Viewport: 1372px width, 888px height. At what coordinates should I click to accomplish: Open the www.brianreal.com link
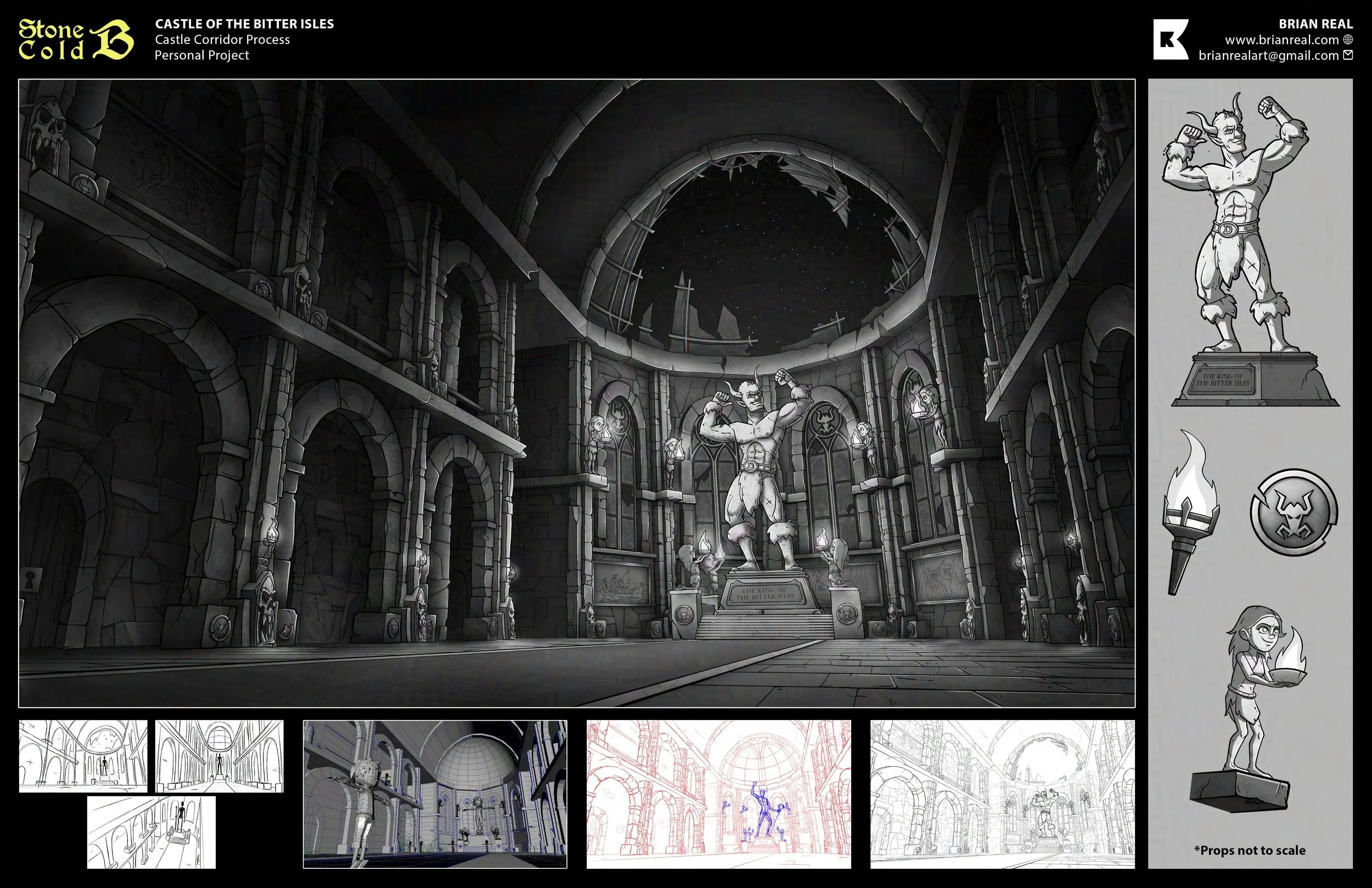point(1281,40)
